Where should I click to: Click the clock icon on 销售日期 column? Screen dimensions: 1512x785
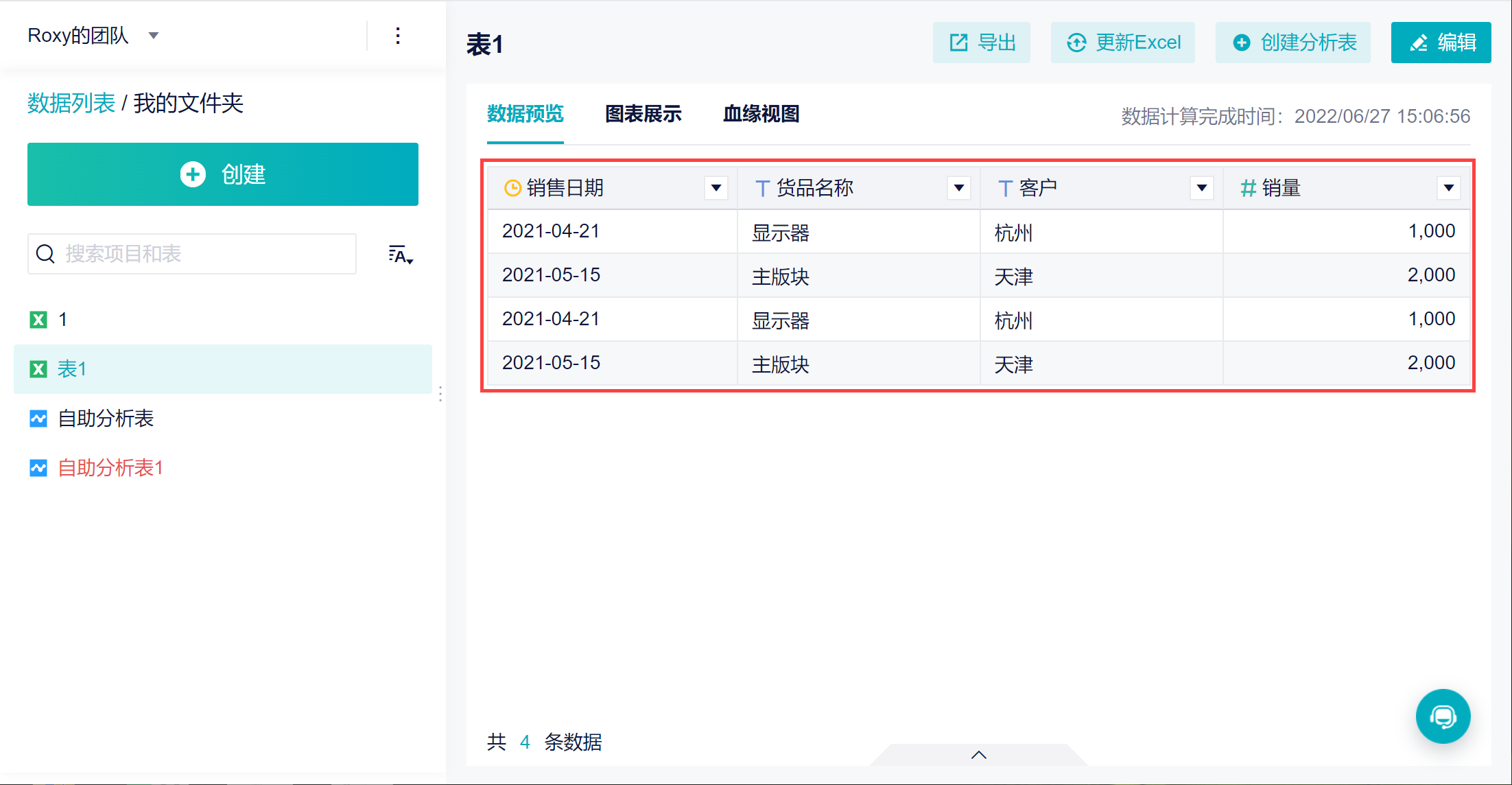tap(512, 188)
